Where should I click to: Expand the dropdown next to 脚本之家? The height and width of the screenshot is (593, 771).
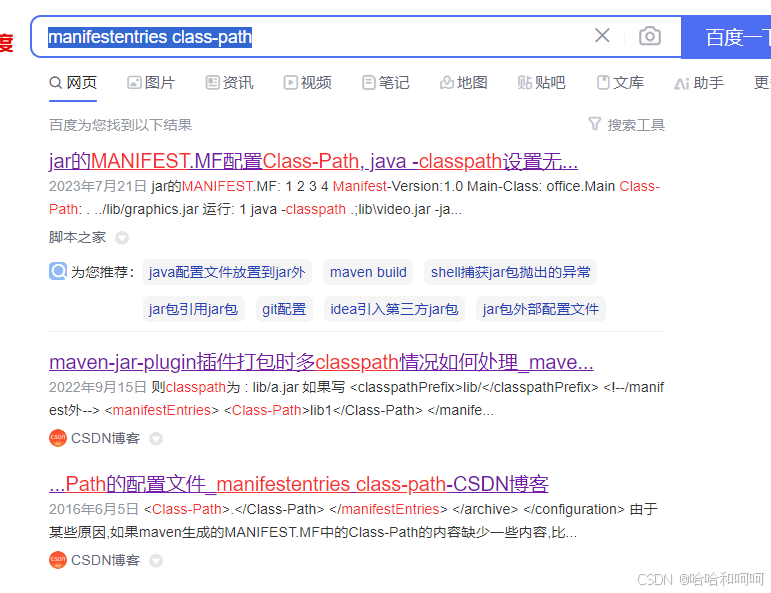coord(122,238)
